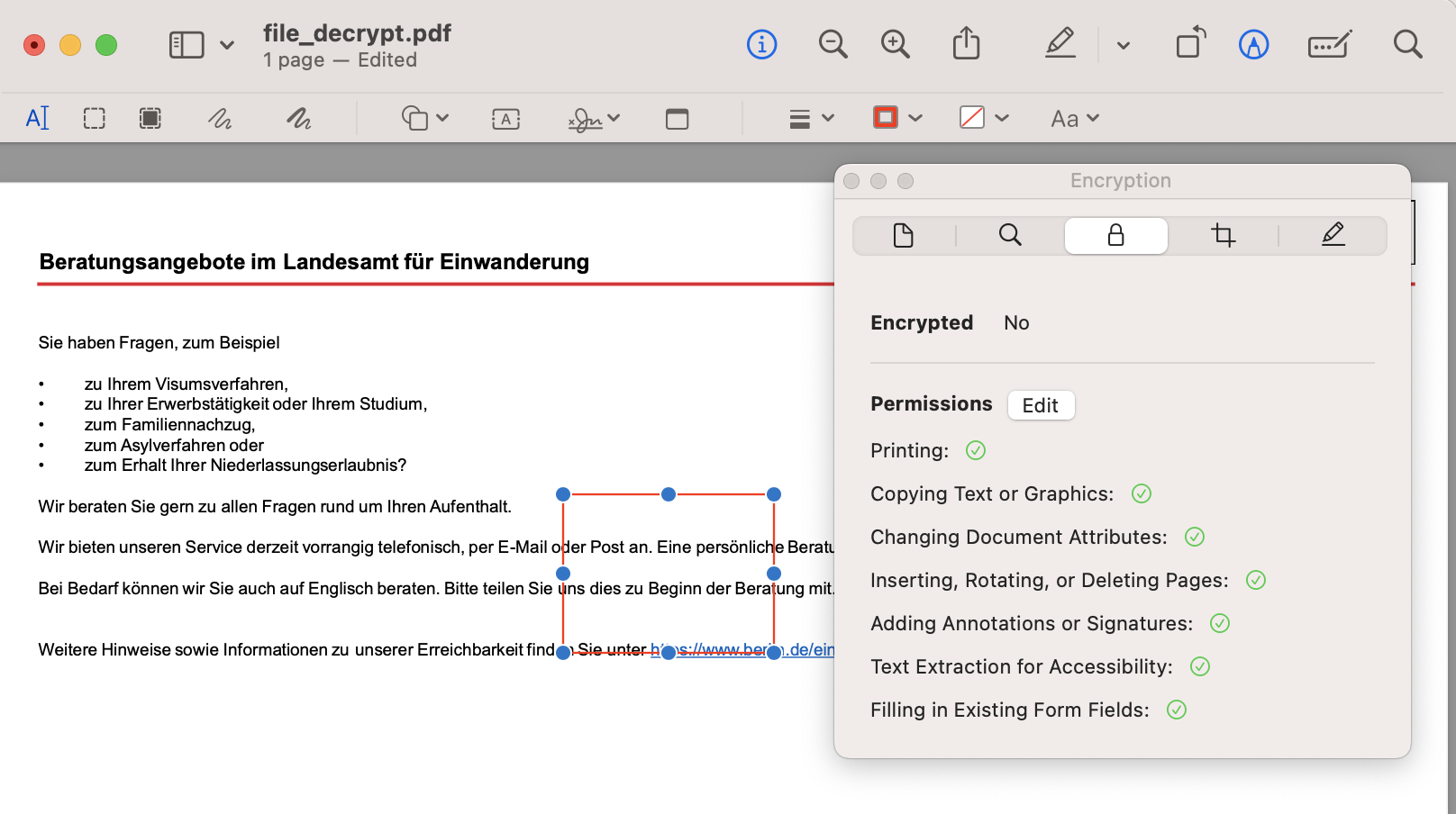Add a Note annotation
This screenshot has width=1456, height=814.
(x=678, y=119)
